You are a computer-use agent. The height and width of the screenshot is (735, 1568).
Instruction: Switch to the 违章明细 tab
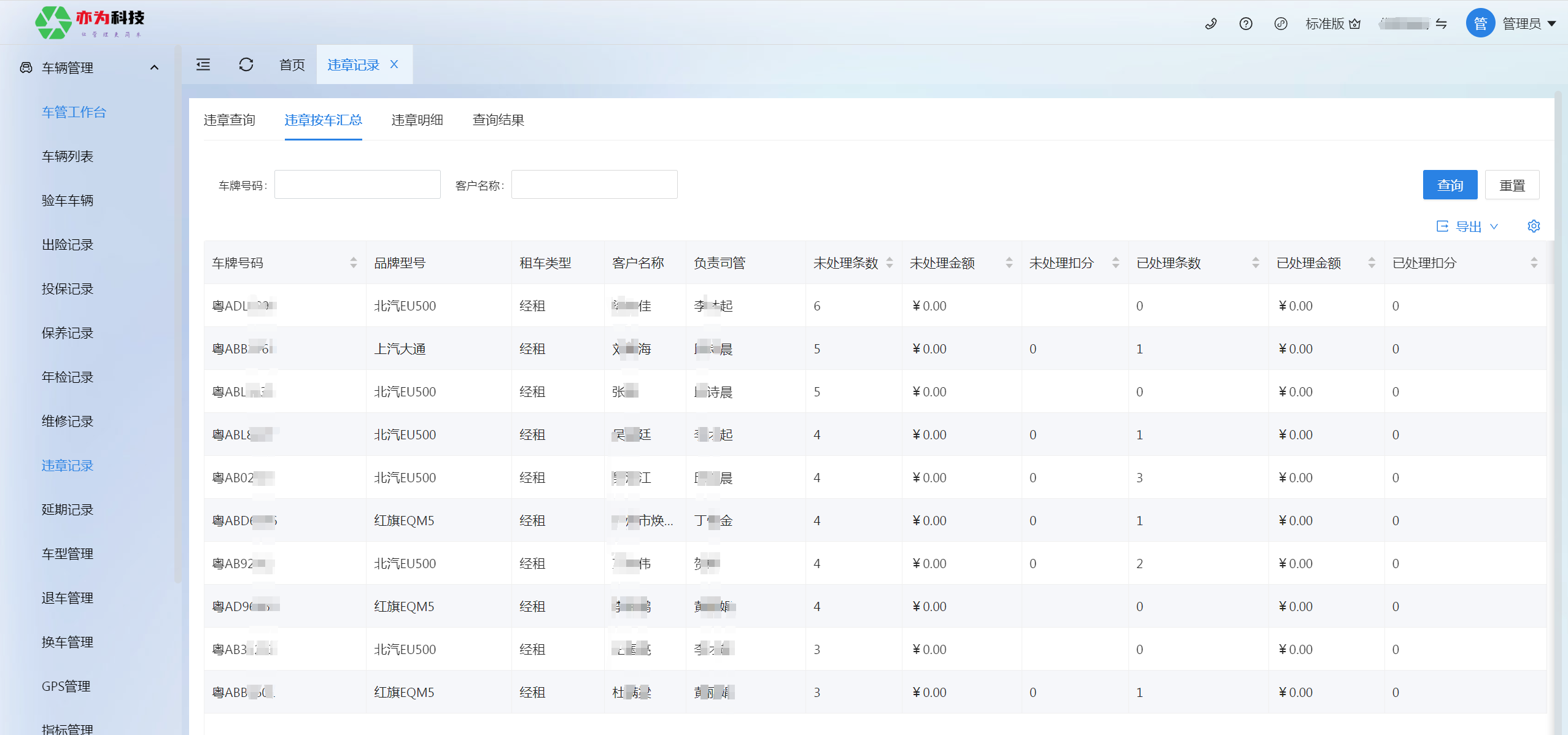point(417,120)
